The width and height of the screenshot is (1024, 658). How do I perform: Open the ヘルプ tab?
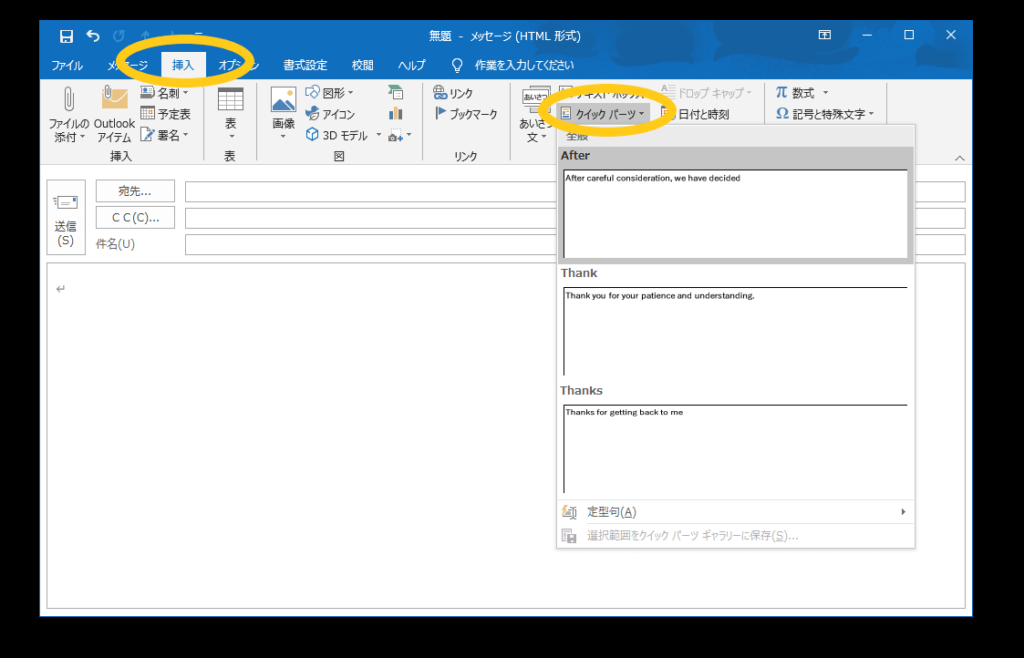(411, 65)
